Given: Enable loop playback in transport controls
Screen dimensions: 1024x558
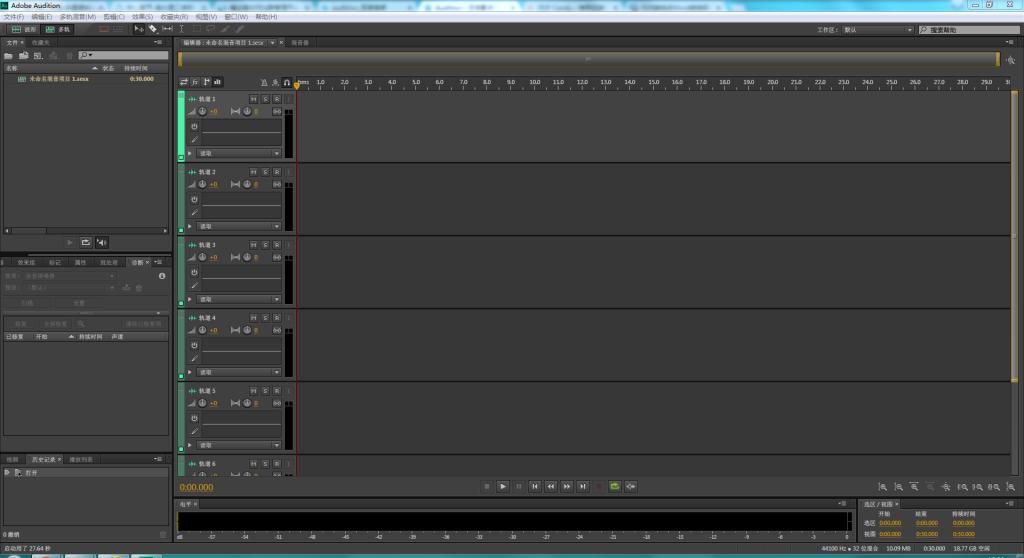Looking at the screenshot, I should pos(615,486).
